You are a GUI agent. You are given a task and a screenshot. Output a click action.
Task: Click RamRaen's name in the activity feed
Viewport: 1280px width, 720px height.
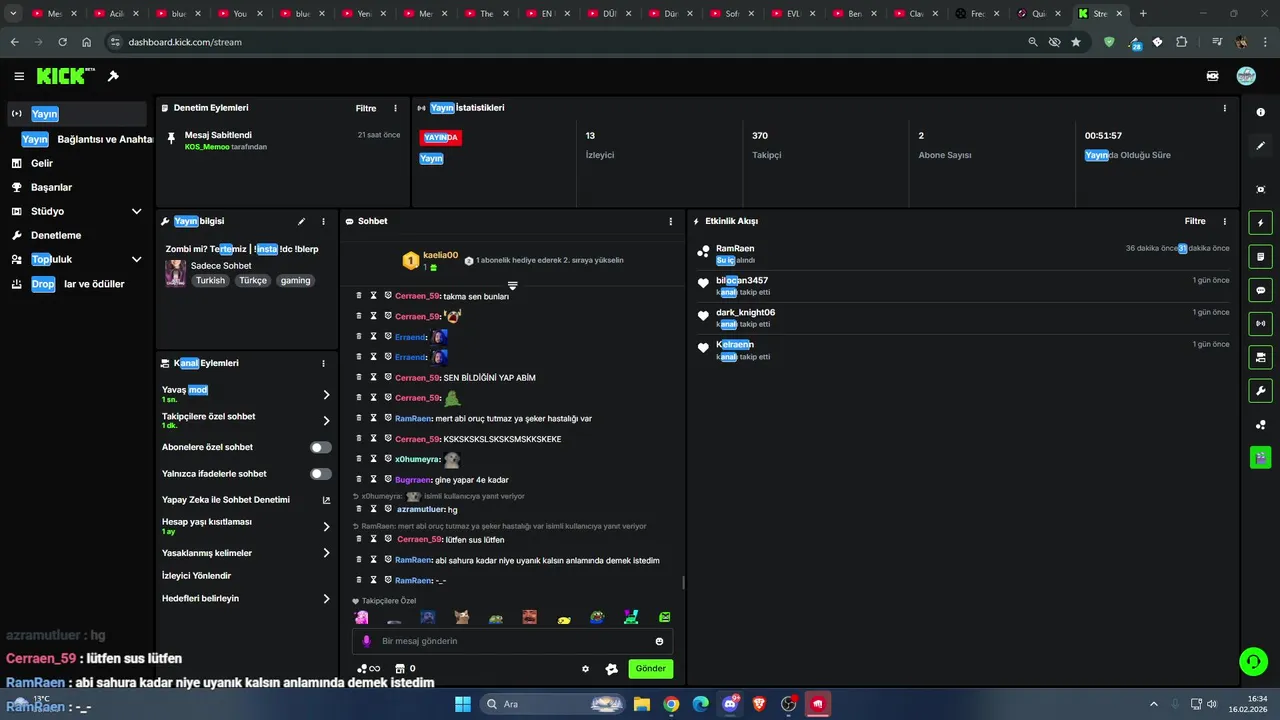coord(735,248)
